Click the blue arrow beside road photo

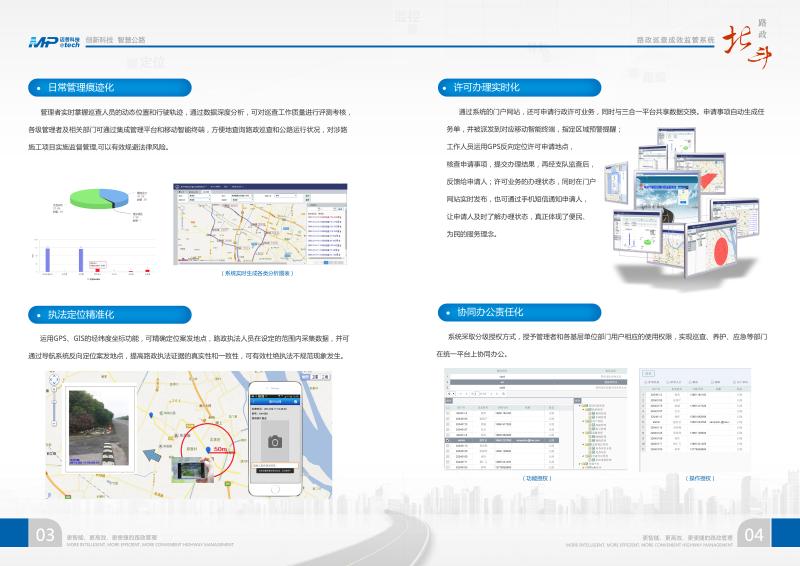[153, 455]
